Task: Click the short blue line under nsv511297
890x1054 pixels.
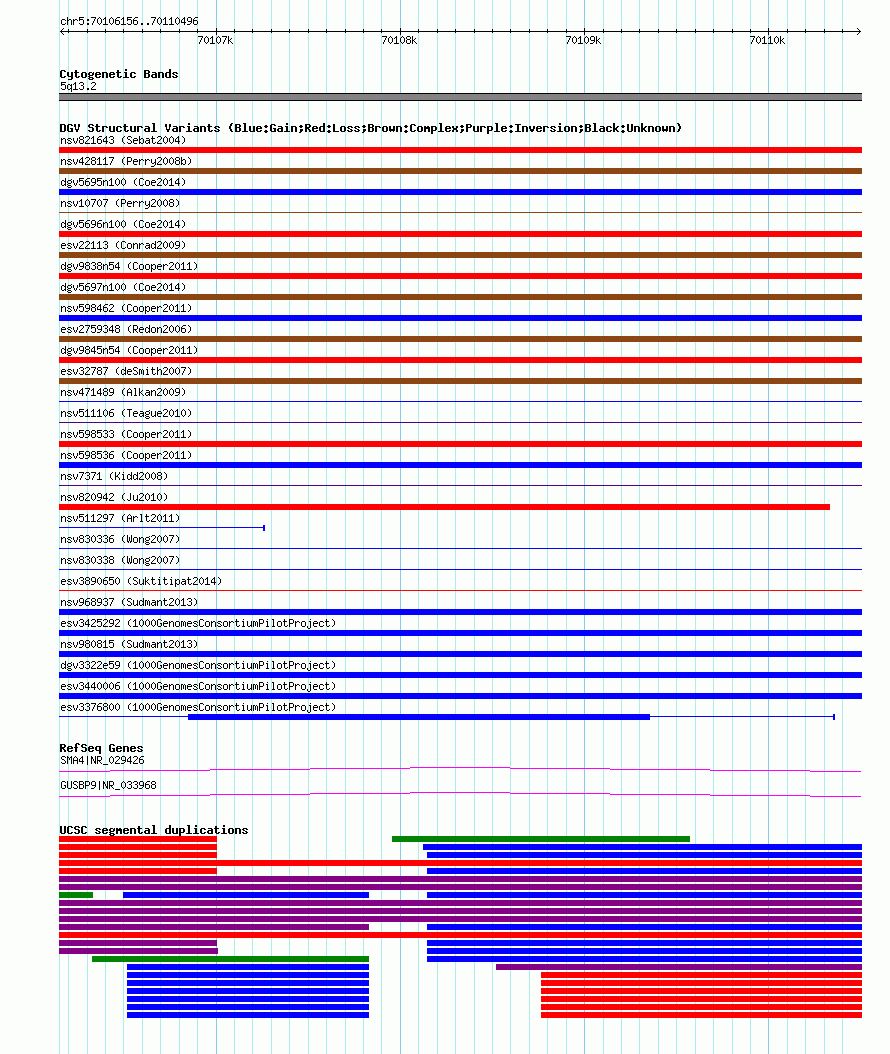Action: coord(162,528)
